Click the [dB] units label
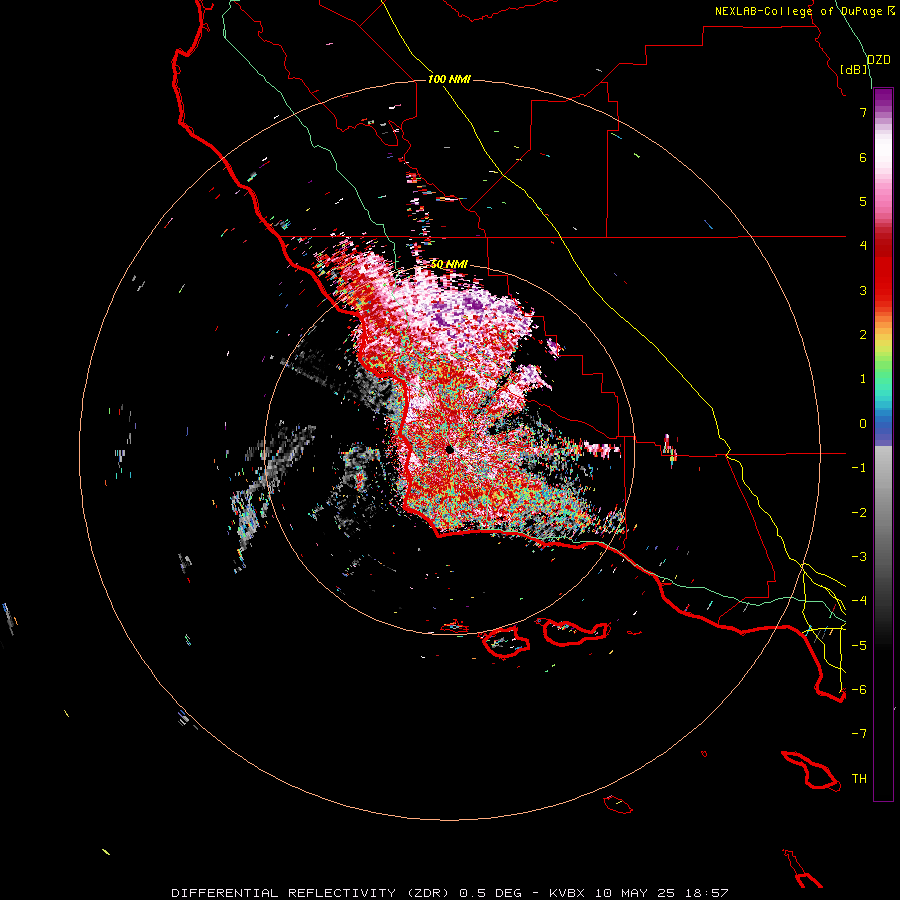The width and height of the screenshot is (900, 900). pyautogui.click(x=854, y=69)
